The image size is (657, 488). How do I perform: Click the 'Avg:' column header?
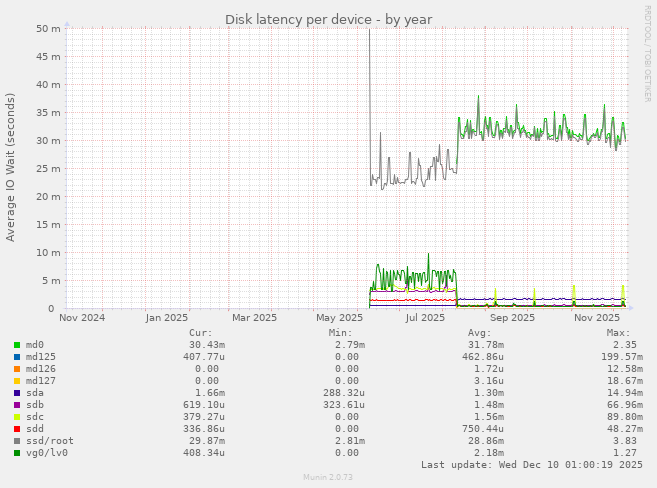point(479,333)
